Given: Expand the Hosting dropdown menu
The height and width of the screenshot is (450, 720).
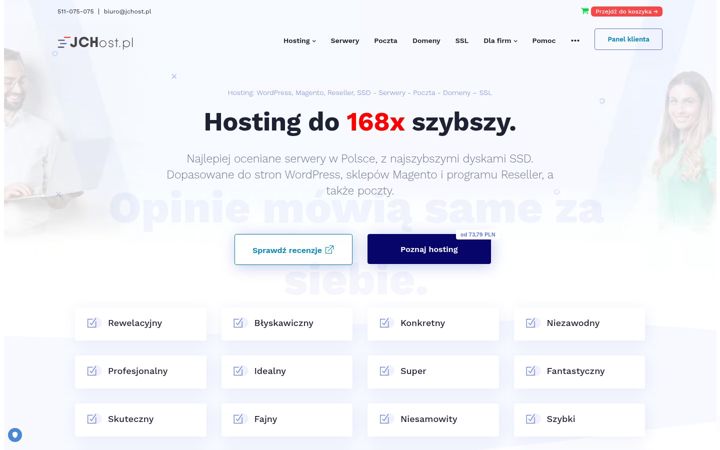Looking at the screenshot, I should [x=299, y=40].
